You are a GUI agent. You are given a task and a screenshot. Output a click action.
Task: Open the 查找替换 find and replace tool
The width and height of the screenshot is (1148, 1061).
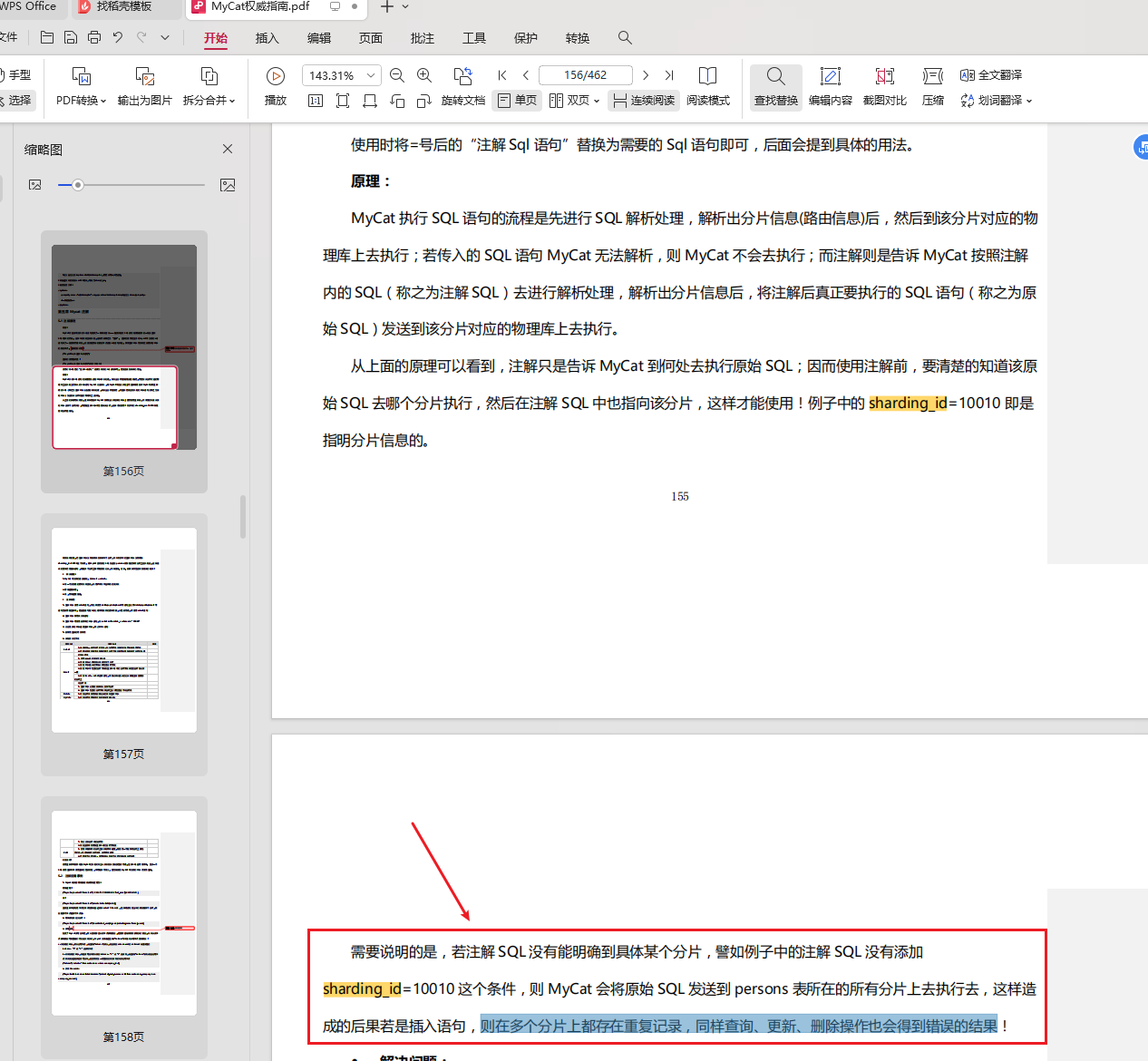(x=775, y=86)
